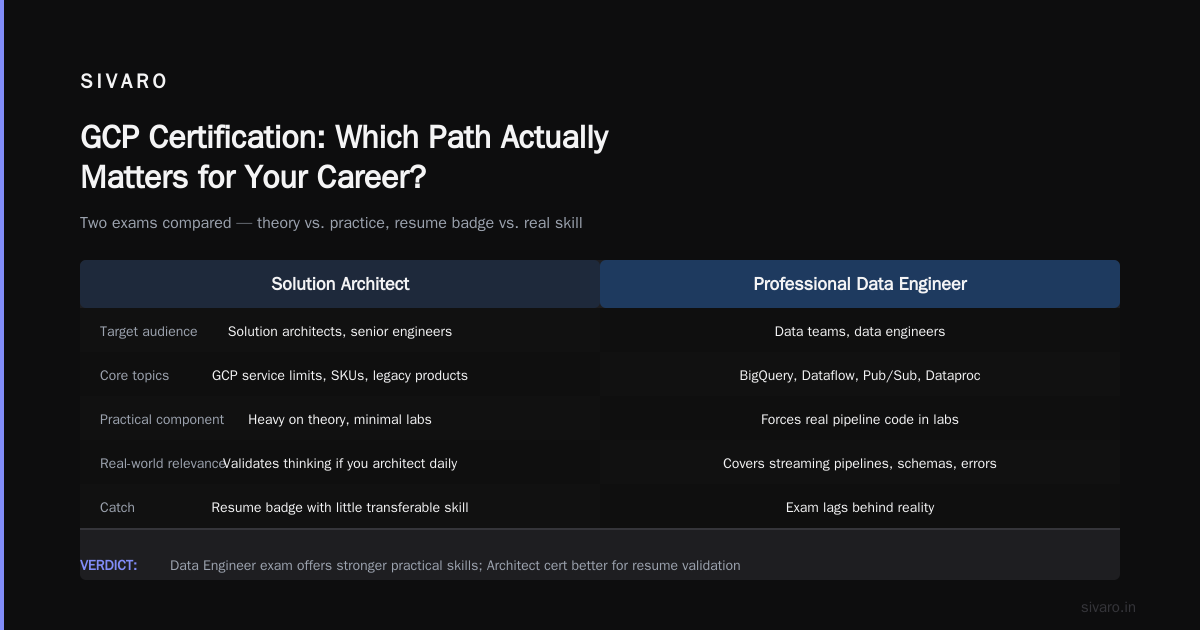Click the GCP Certification main heading
Viewport: 1200px width, 630px height.
click(x=344, y=157)
